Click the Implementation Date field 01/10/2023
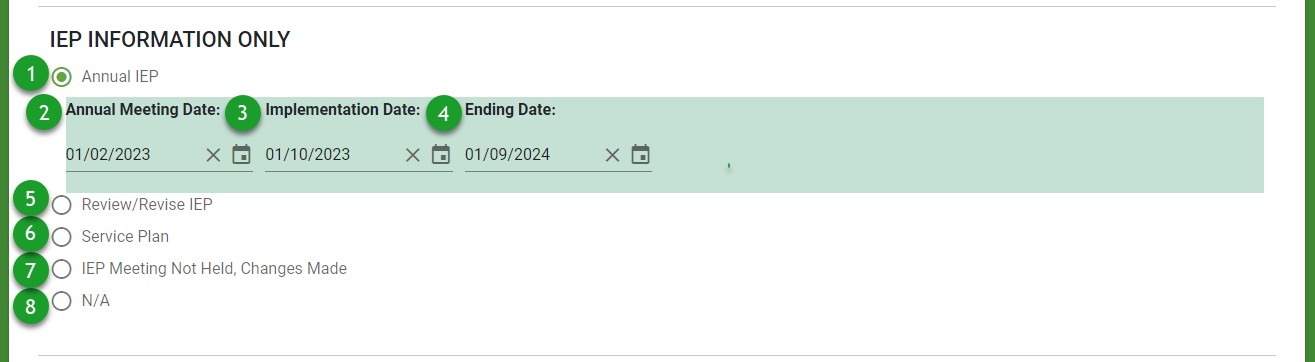1315x362 pixels. click(x=333, y=155)
